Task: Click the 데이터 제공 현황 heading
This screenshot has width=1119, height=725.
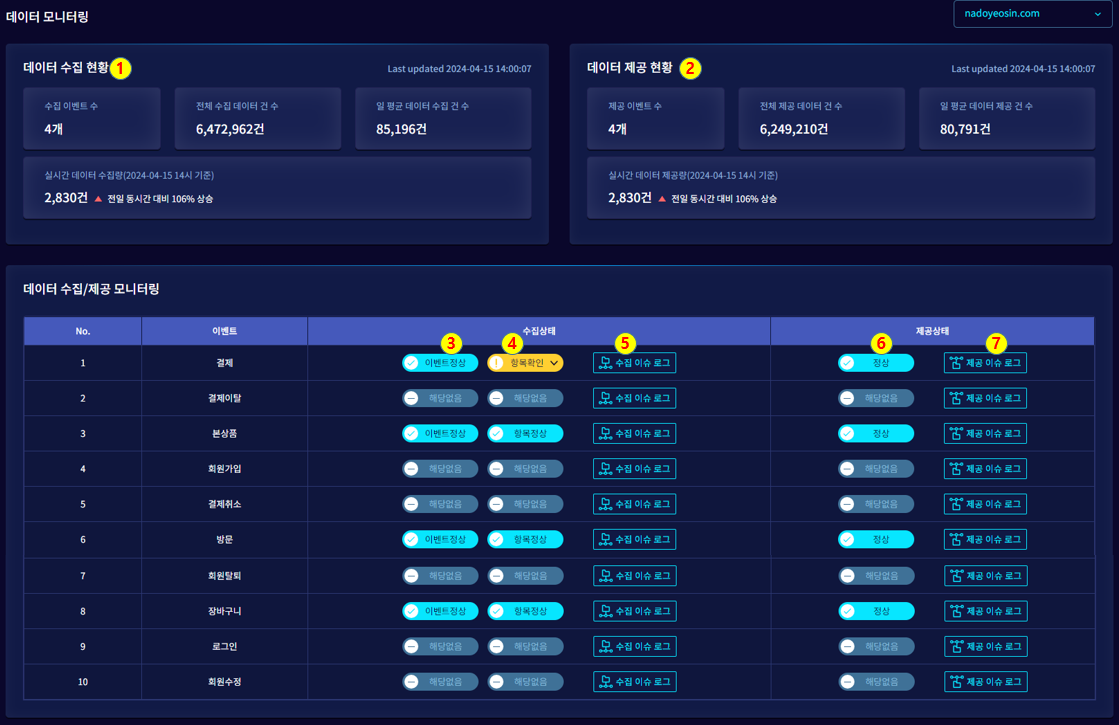Action: pos(629,68)
